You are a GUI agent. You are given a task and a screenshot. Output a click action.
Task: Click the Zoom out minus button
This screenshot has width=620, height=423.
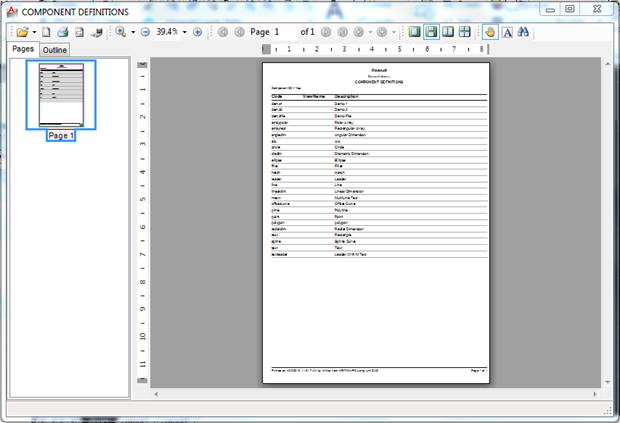(145, 32)
